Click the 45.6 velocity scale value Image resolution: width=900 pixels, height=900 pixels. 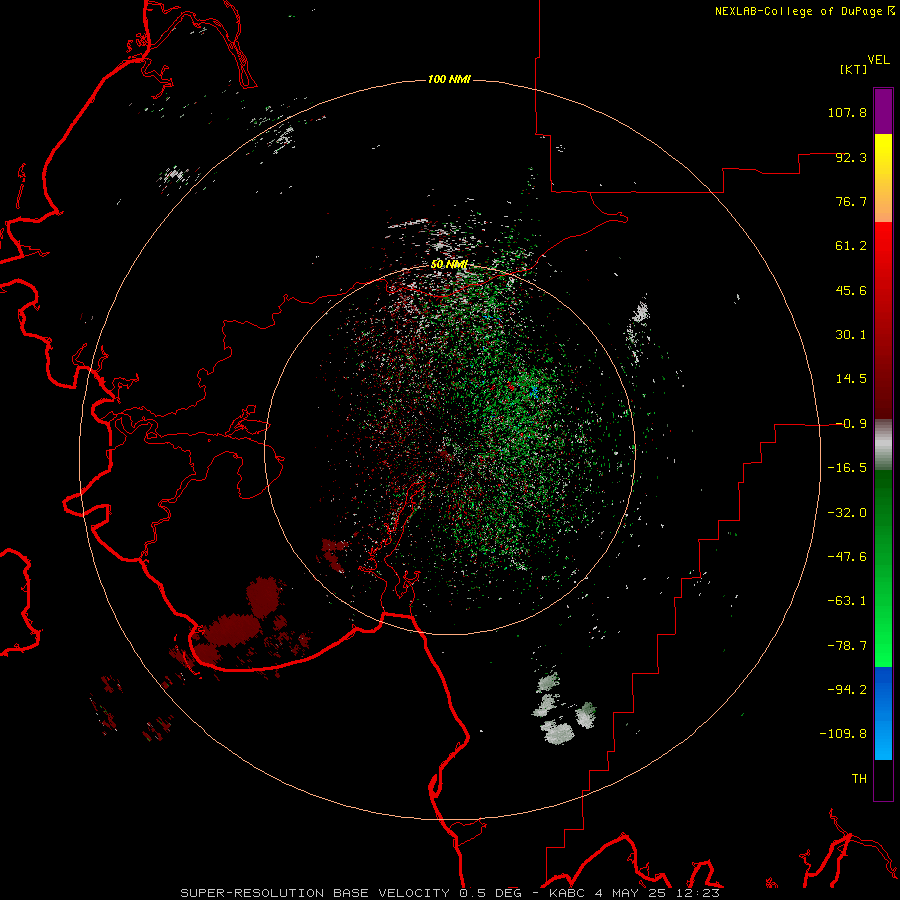click(851, 290)
